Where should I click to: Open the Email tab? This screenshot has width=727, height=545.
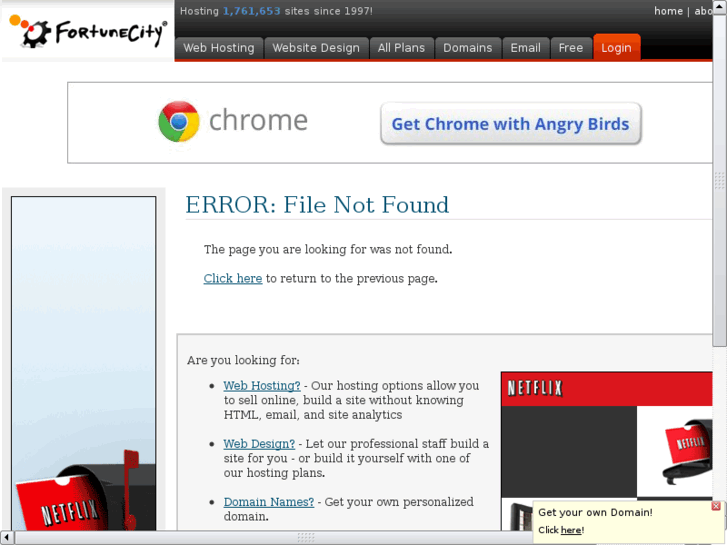(x=526, y=48)
